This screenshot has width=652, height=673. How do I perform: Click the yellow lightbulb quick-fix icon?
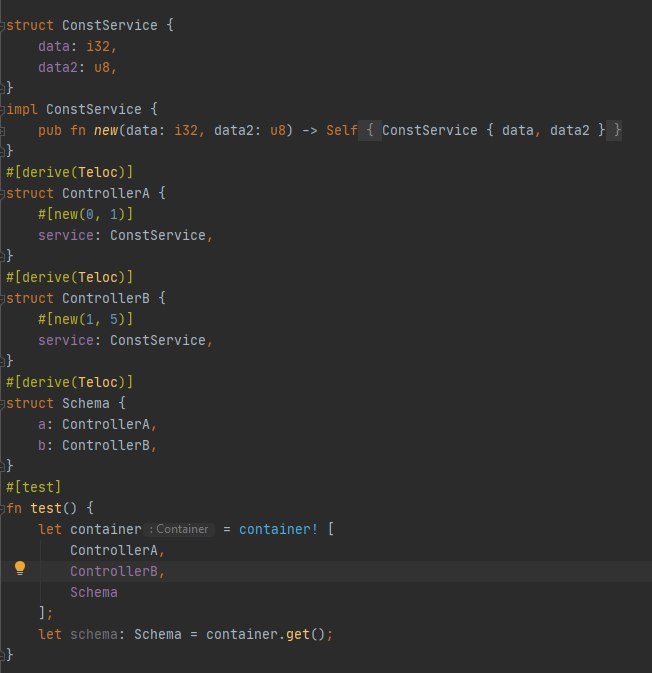tap(20, 568)
